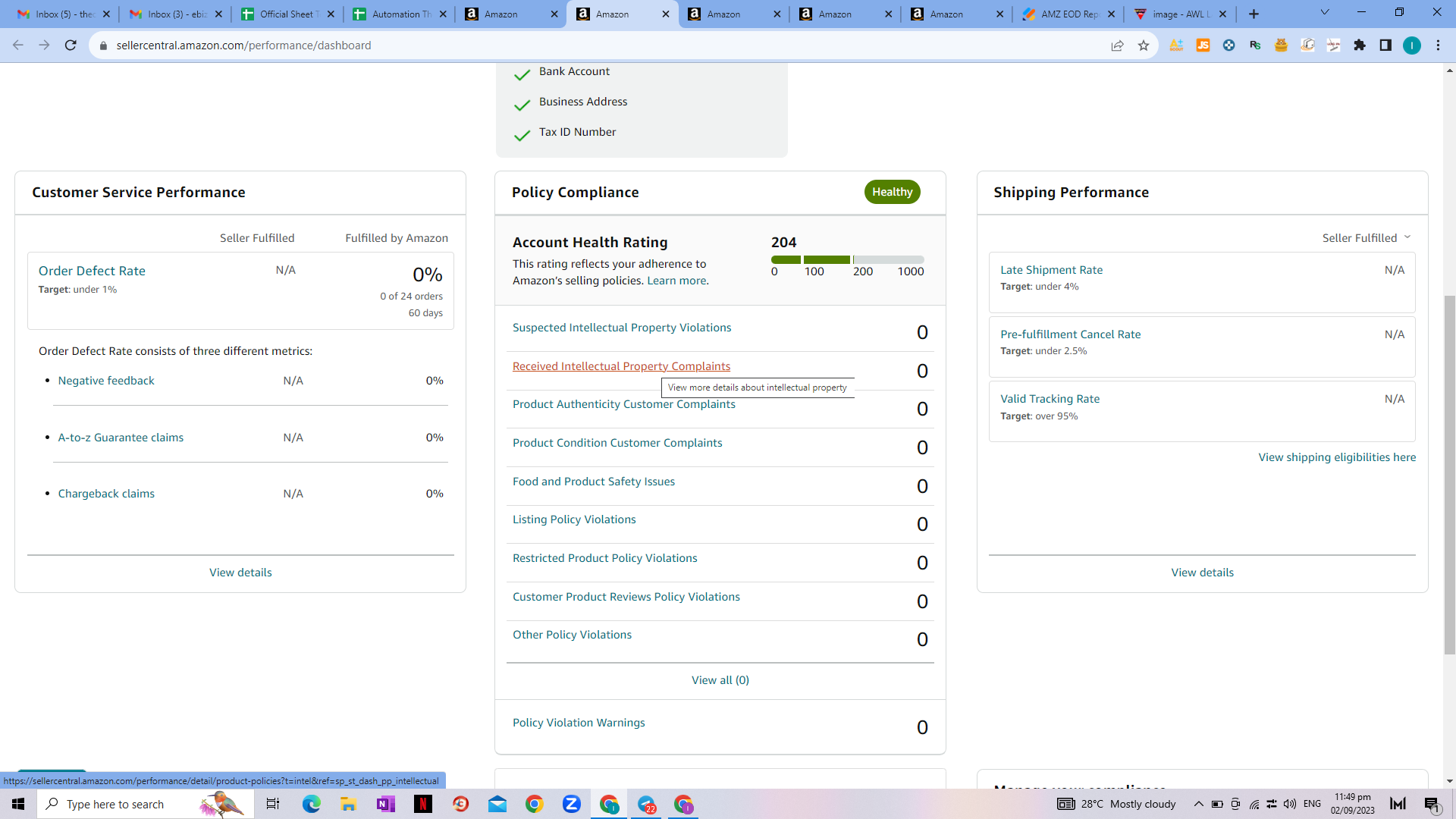This screenshot has height=819, width=1456.
Task: Open the Late Shipment Rate link
Action: [1051, 270]
